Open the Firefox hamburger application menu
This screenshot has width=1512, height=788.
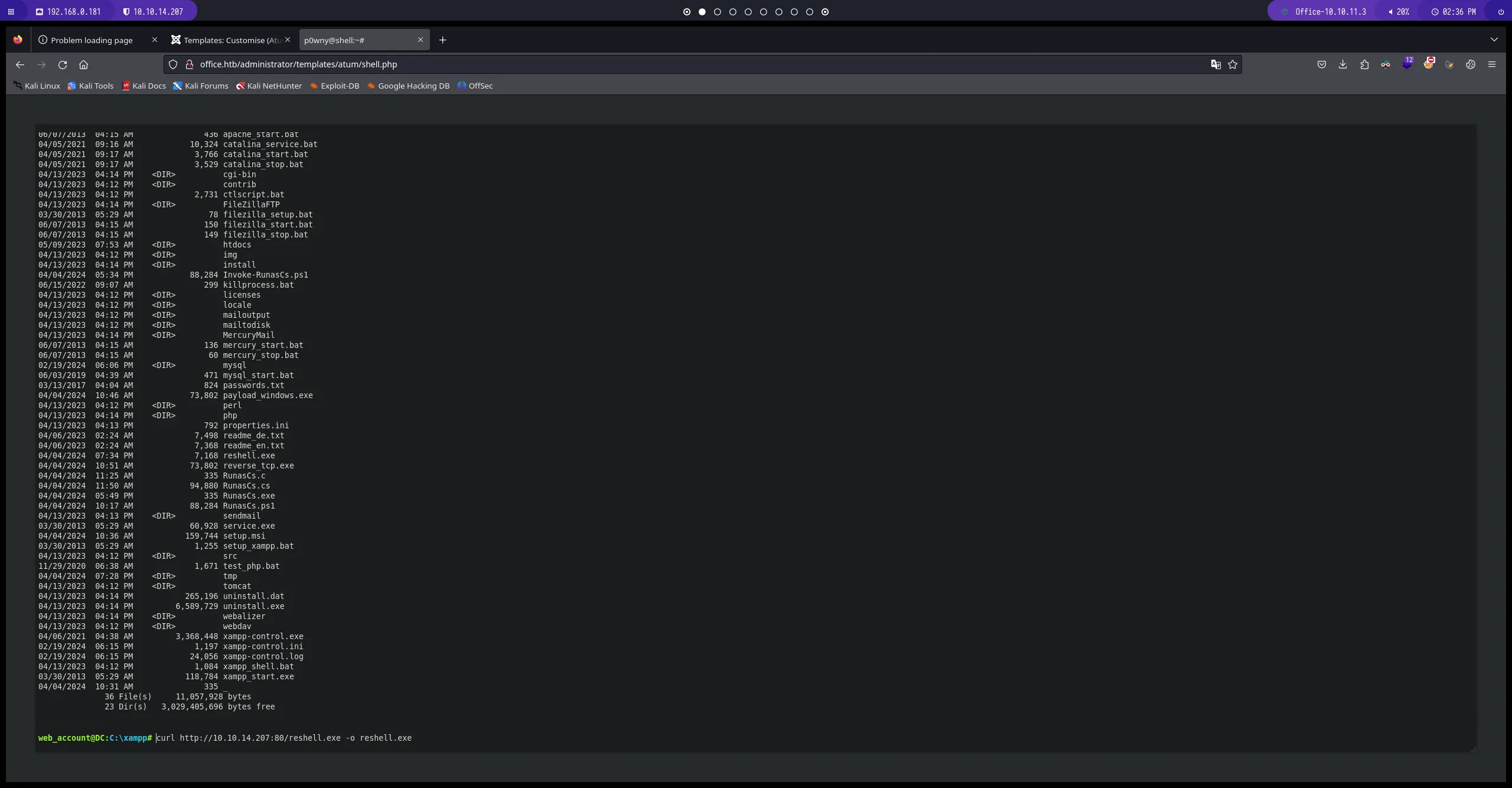[x=1492, y=64]
